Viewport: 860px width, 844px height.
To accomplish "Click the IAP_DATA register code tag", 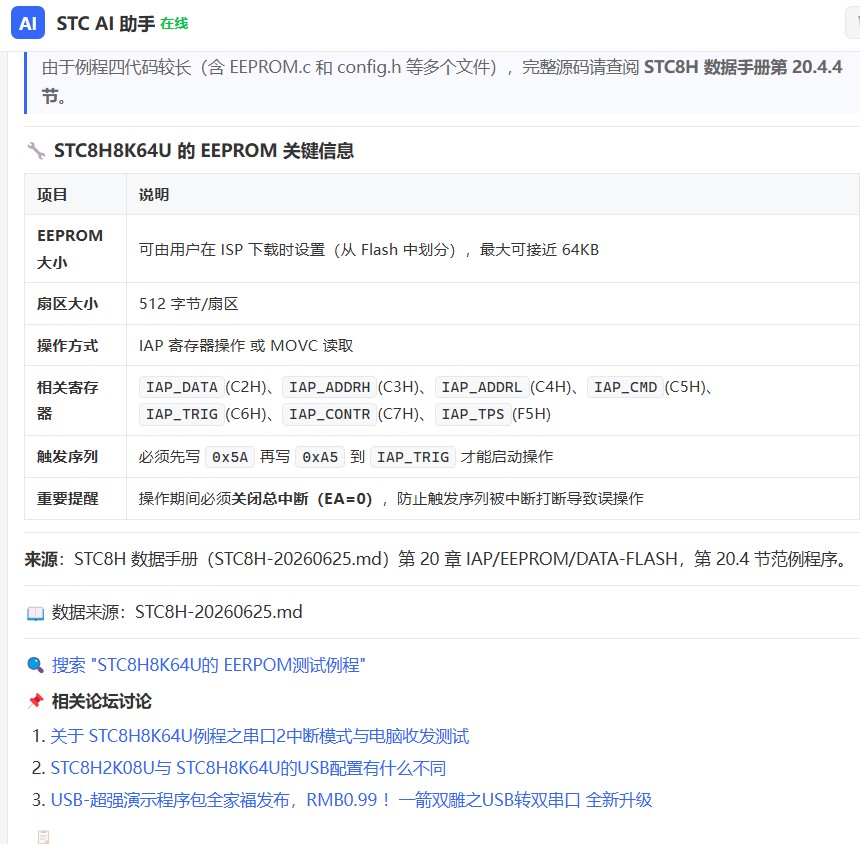I will coord(182,387).
